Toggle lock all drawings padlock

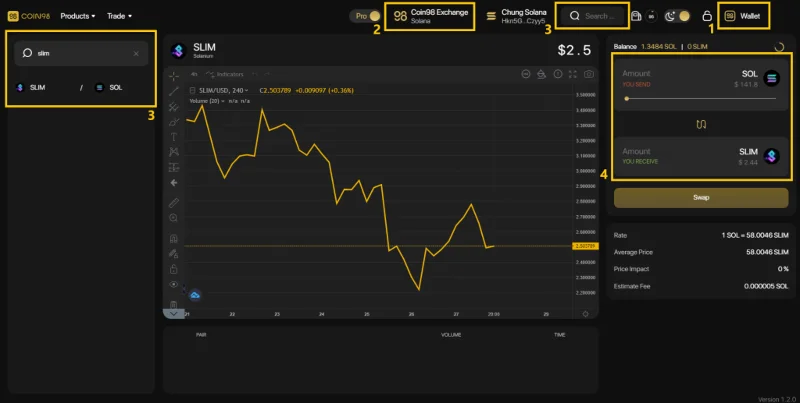[174, 269]
